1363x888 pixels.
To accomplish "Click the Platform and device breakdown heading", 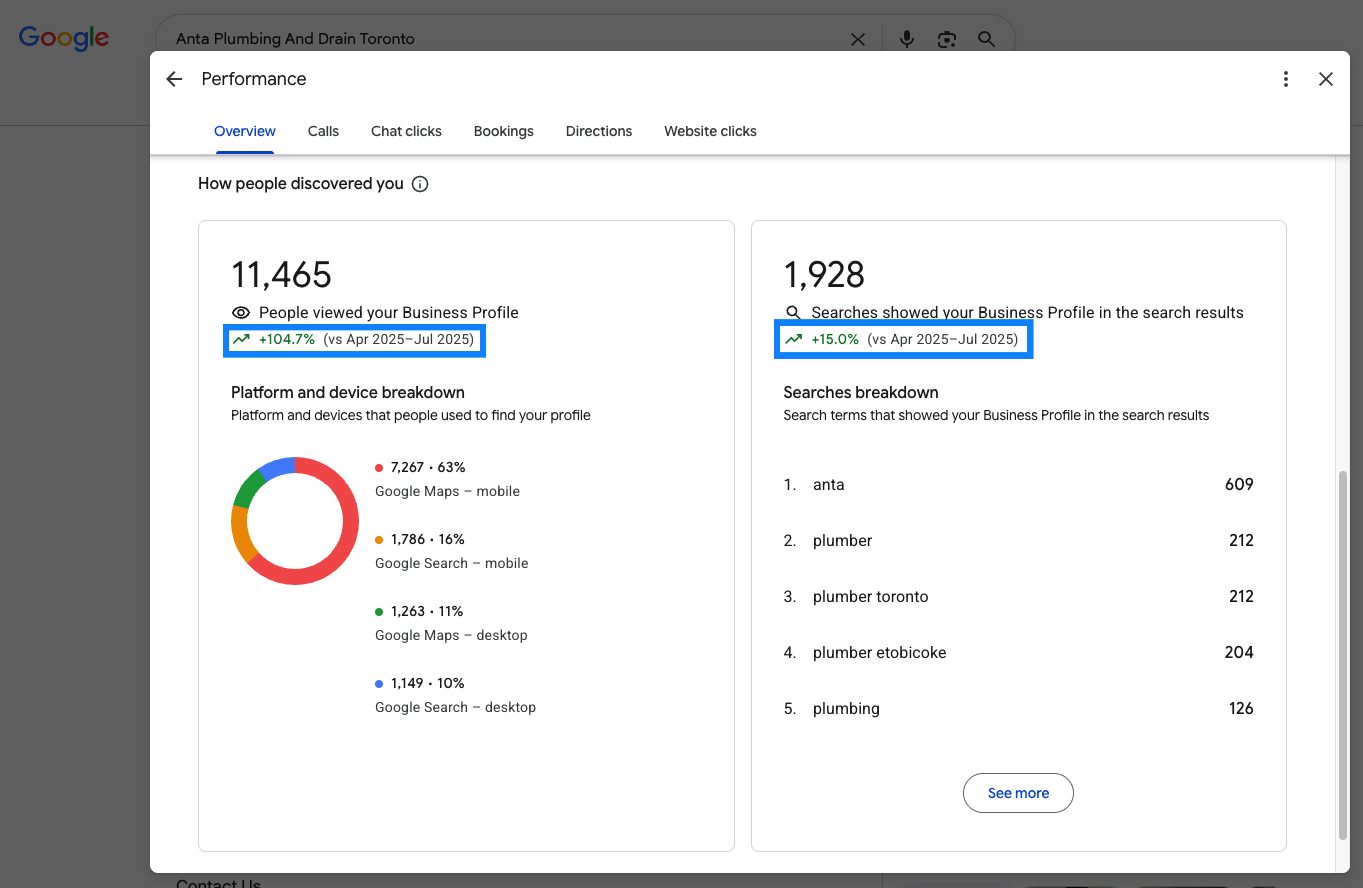I will coord(348,392).
